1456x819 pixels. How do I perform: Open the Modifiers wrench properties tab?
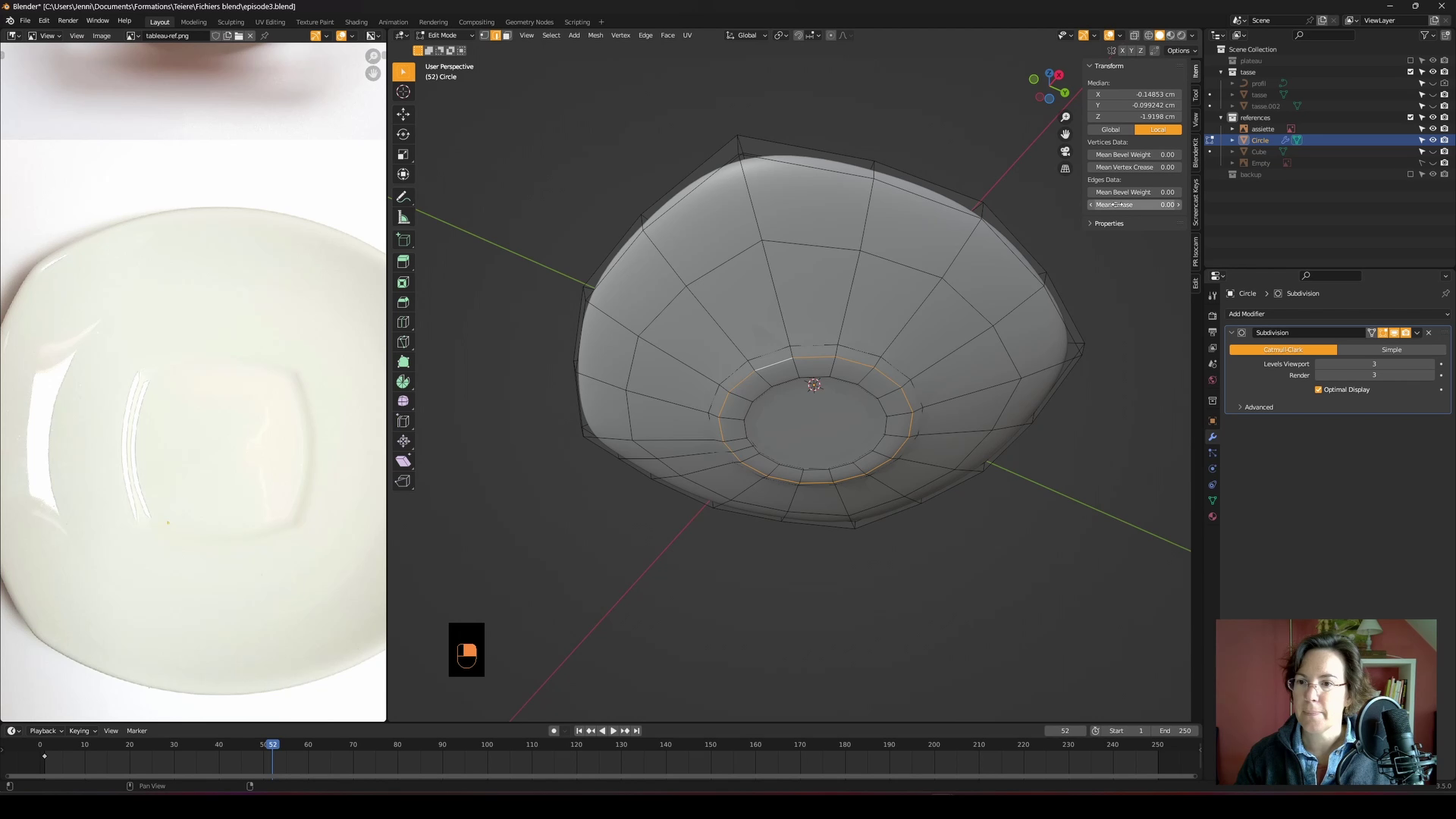1213,437
